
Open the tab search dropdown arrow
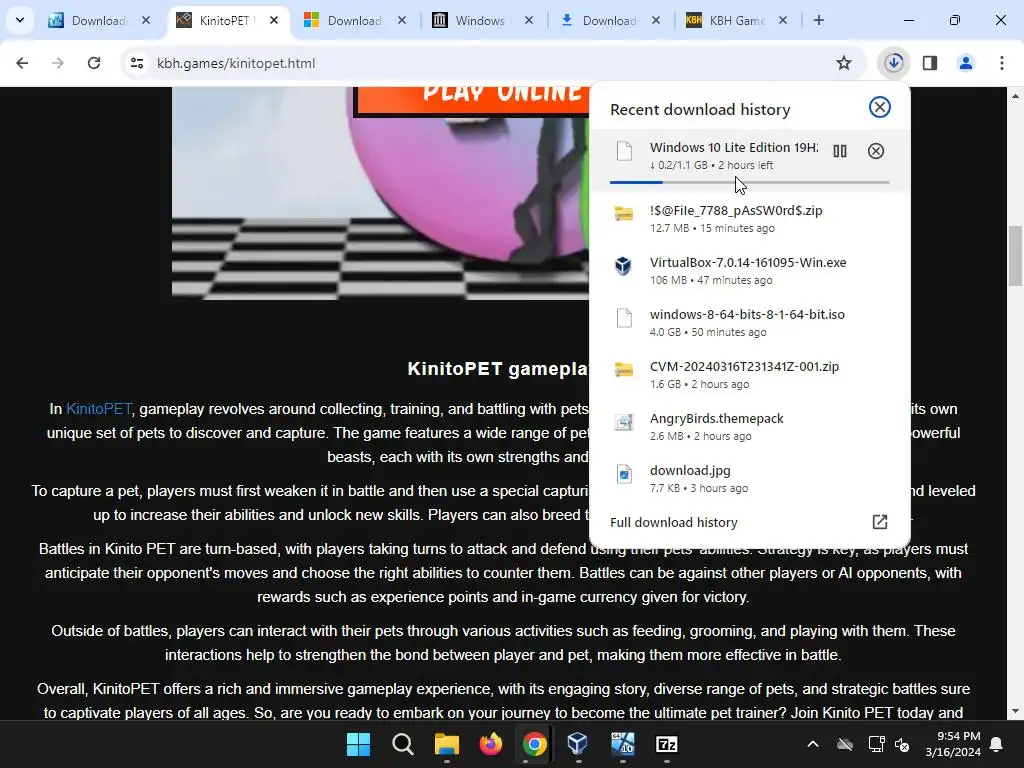click(x=20, y=20)
